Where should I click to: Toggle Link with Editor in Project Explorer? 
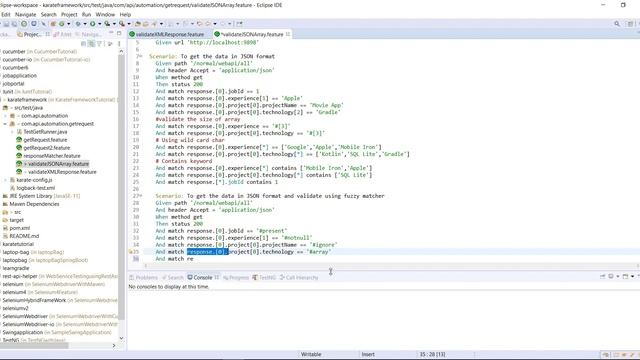click(x=91, y=43)
